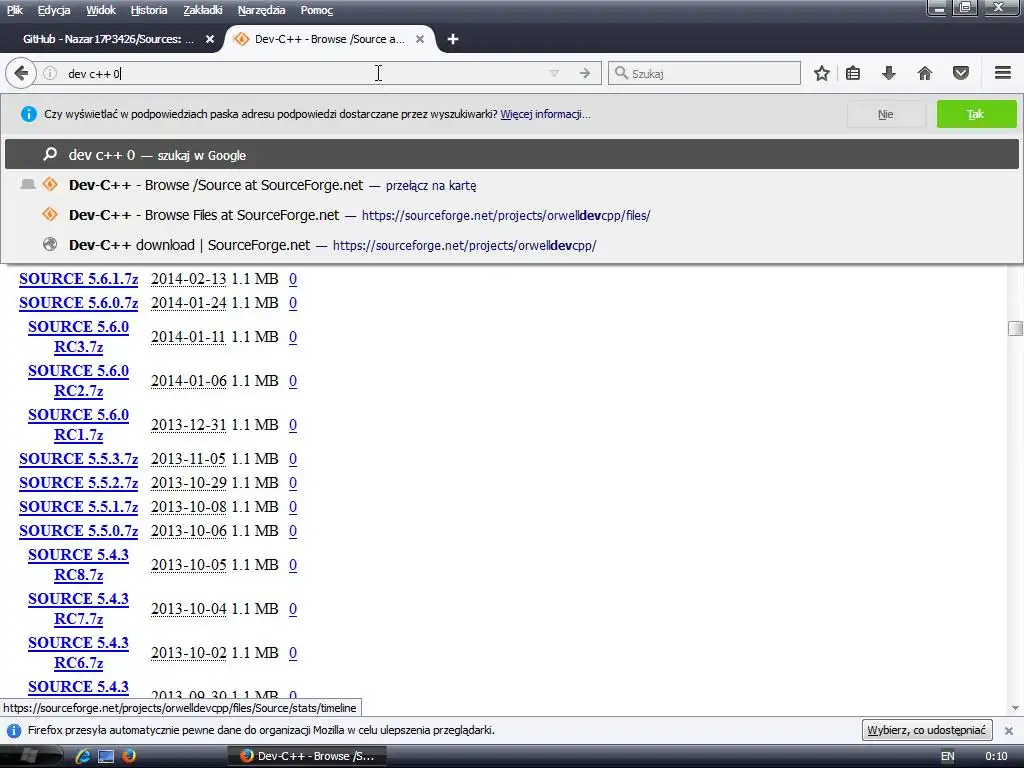
Task: Click the date 2013-10-29
Action: point(188,483)
